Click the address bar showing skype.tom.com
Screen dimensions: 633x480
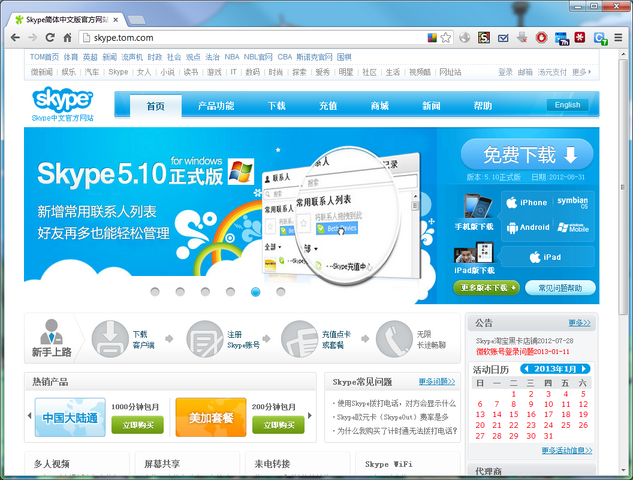[x=252, y=38]
